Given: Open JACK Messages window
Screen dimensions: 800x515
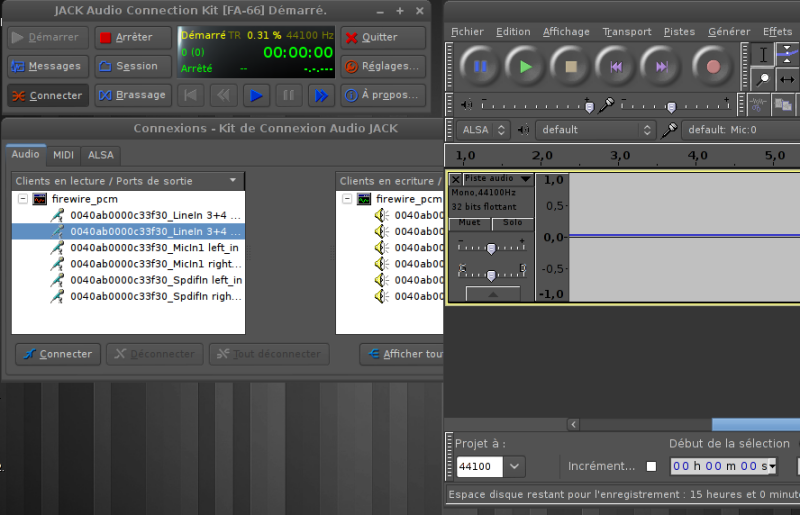Looking at the screenshot, I should [48, 66].
